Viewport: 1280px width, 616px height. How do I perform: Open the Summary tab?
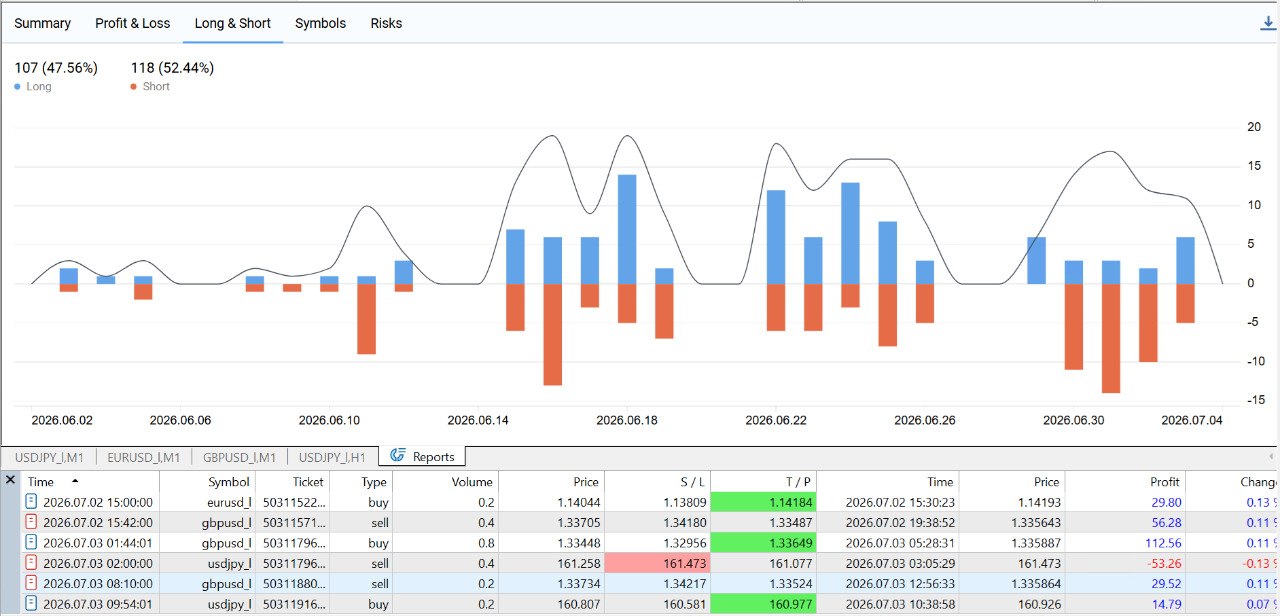pyautogui.click(x=42, y=23)
